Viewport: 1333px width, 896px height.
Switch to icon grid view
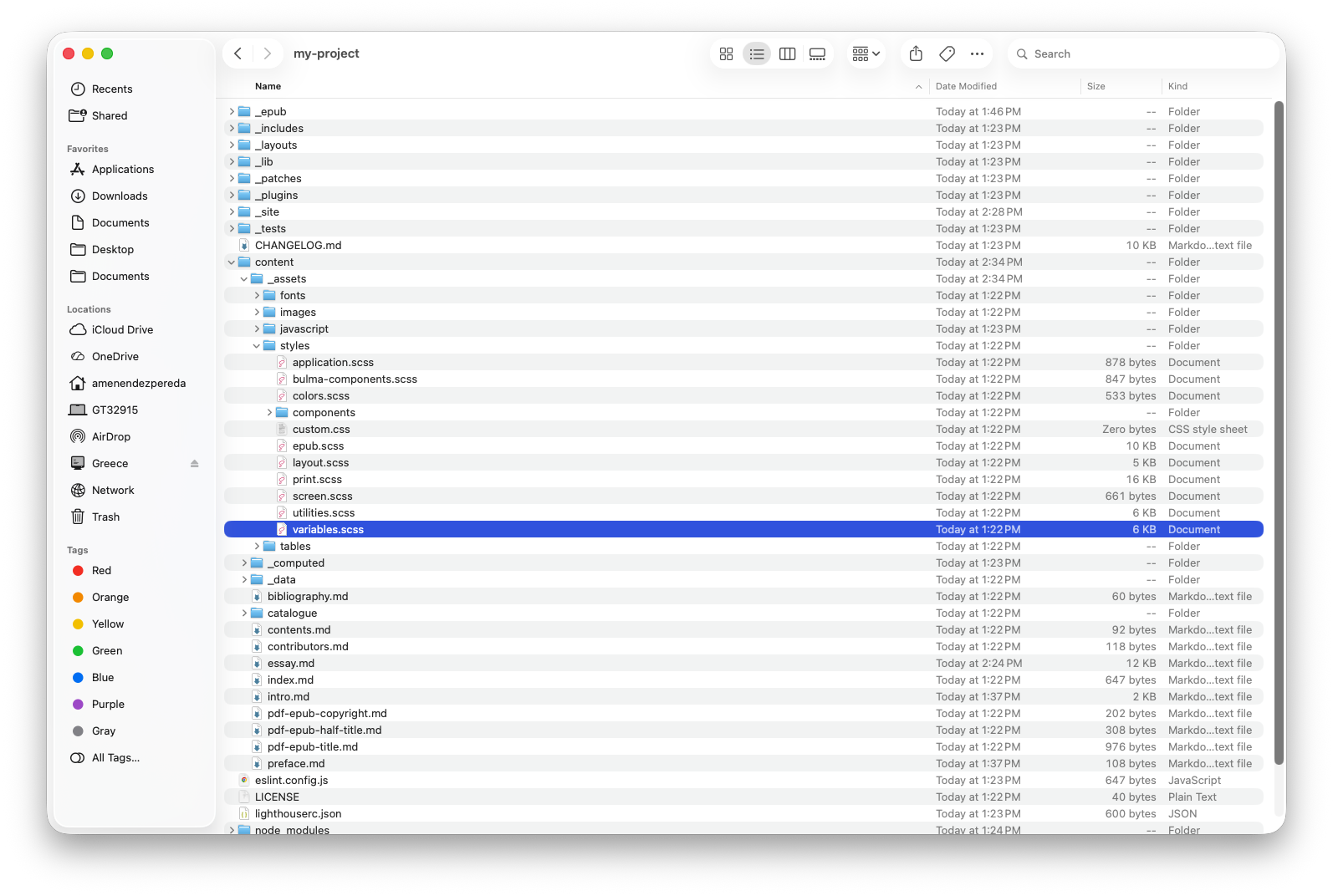[726, 54]
